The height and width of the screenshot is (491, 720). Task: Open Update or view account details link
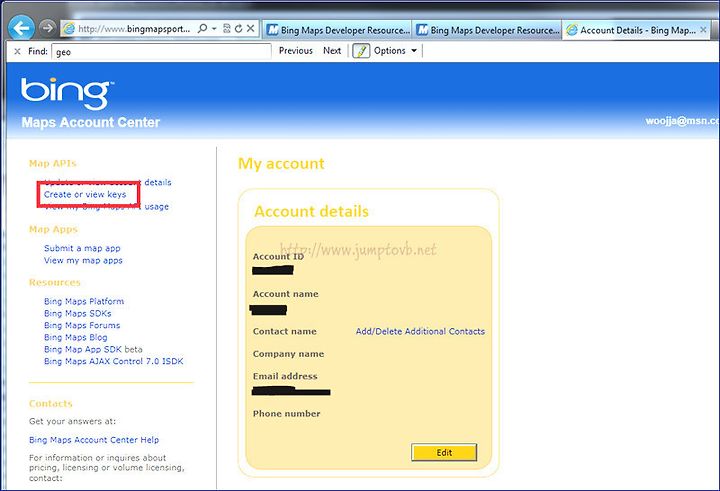pyautogui.click(x=107, y=182)
